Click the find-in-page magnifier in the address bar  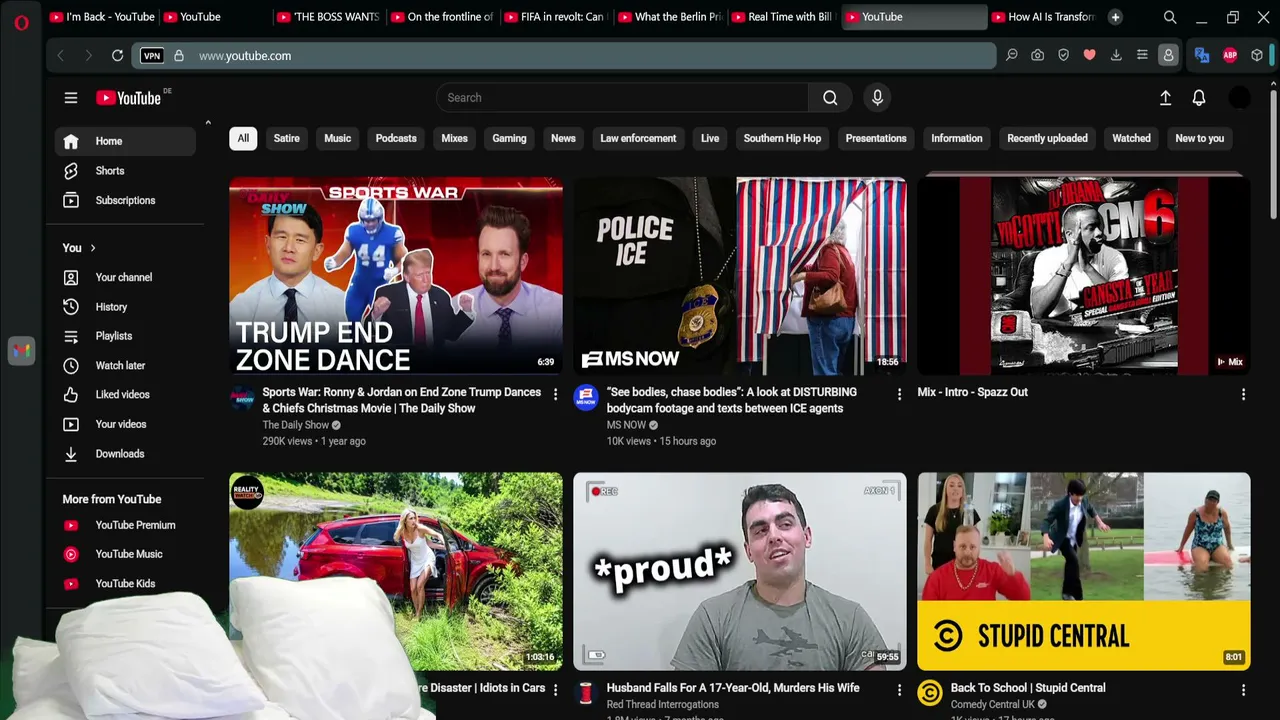(x=1012, y=56)
